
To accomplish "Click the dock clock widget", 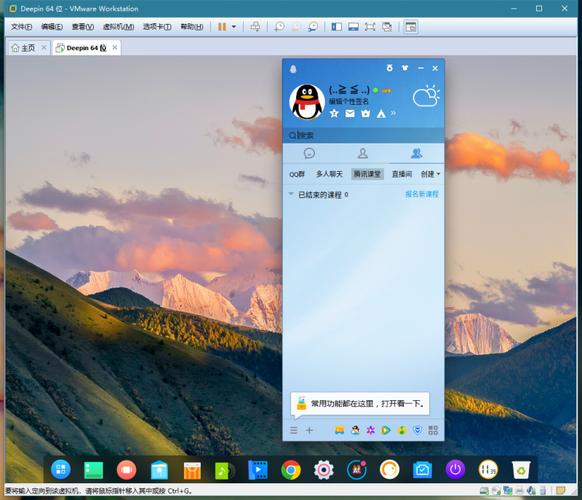I will pyautogui.click(x=488, y=470).
